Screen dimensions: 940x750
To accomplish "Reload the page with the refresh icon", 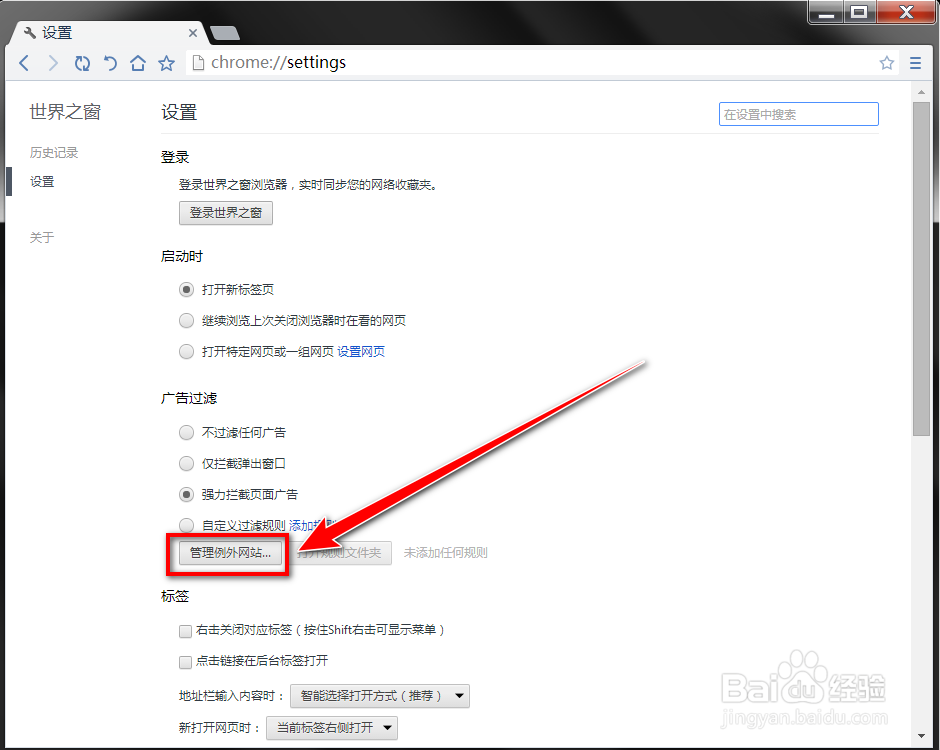I will [x=82, y=62].
